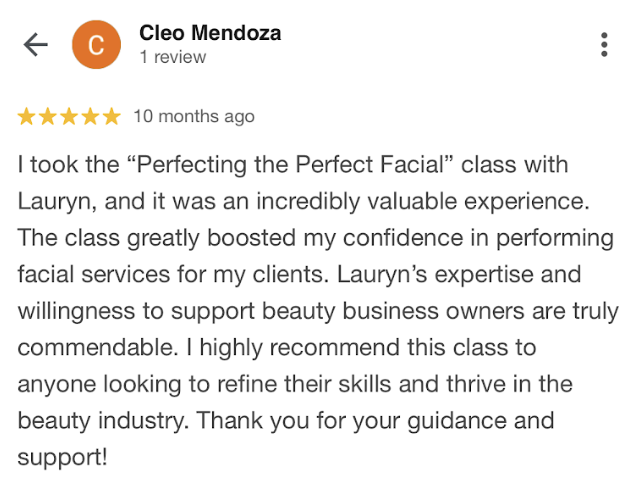Click the first star of the rating
This screenshot has width=642, height=498.
click(x=27, y=117)
